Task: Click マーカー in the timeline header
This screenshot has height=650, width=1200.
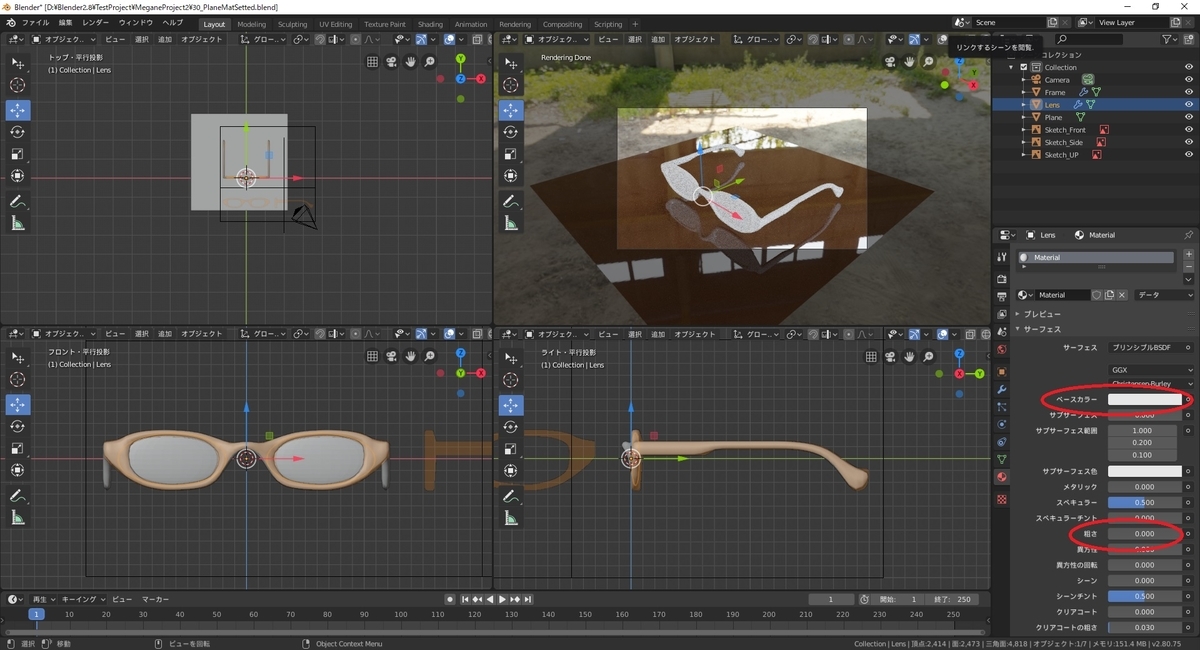Action: click(155, 599)
